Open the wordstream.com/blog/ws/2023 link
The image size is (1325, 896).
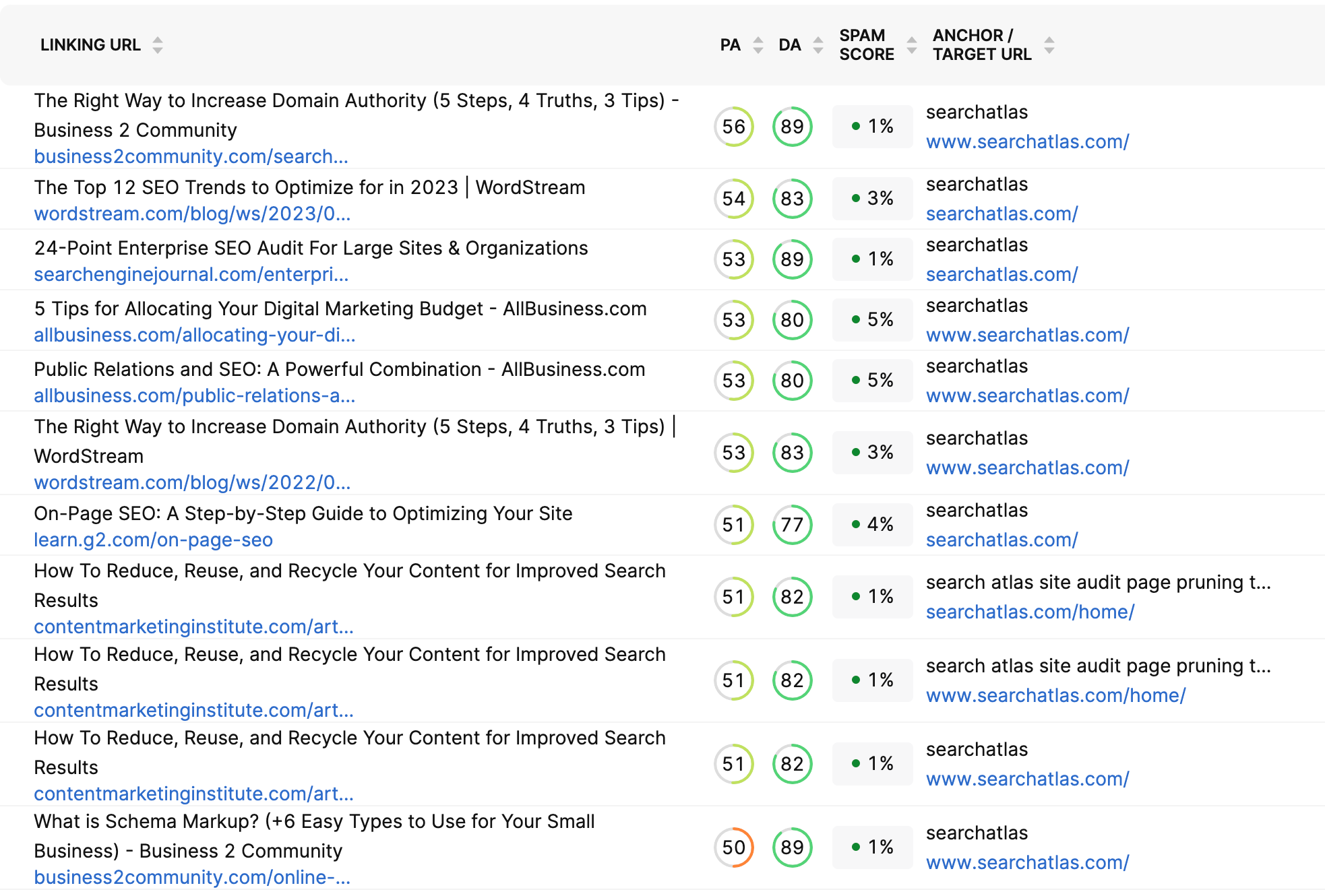coord(192,214)
